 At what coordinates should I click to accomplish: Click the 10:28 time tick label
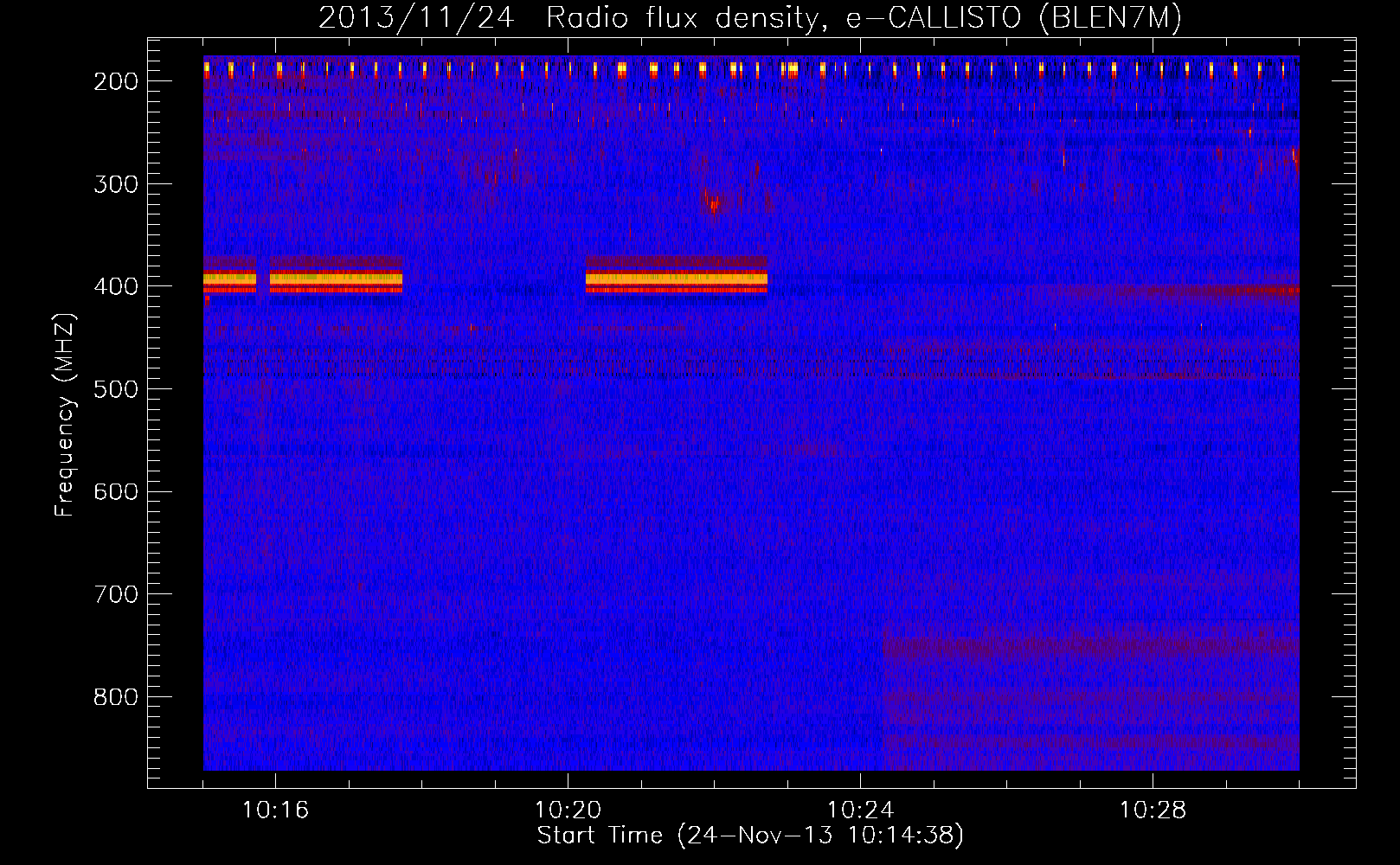[1153, 811]
